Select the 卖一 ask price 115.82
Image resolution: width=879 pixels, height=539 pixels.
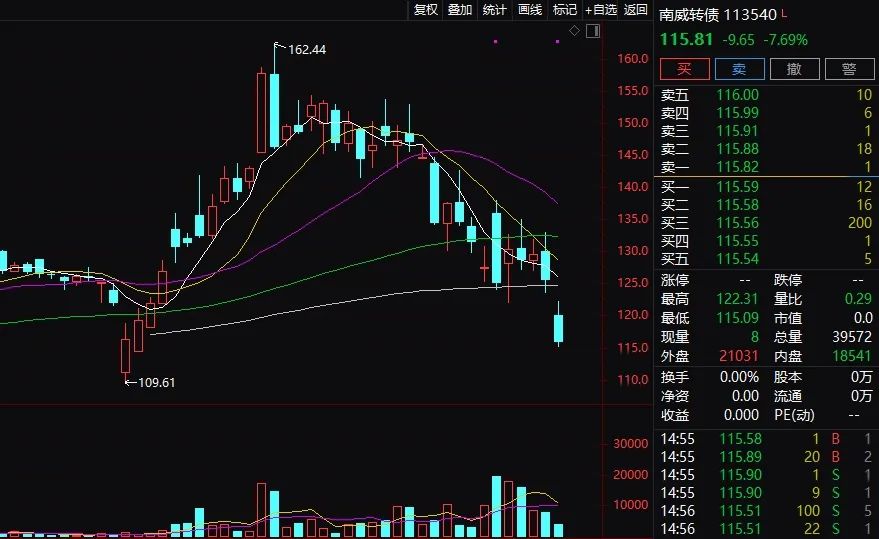738,166
